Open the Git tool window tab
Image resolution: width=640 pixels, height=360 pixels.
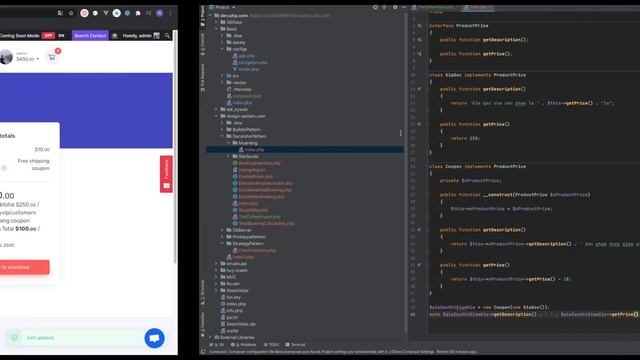coord(217,344)
